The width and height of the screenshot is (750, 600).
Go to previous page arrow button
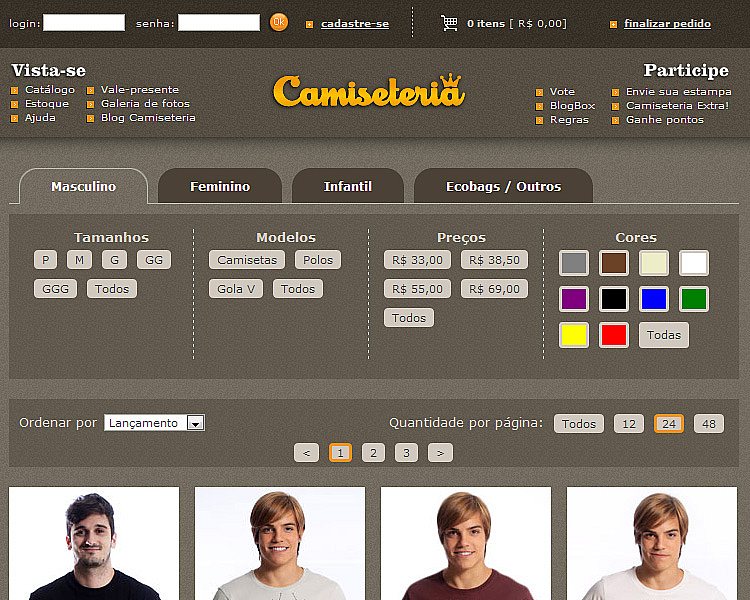click(307, 453)
